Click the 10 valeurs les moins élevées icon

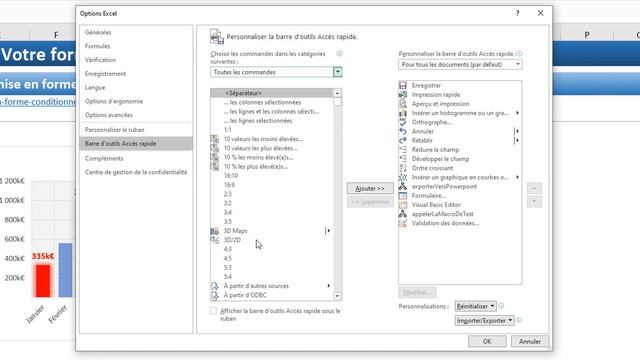pos(215,139)
